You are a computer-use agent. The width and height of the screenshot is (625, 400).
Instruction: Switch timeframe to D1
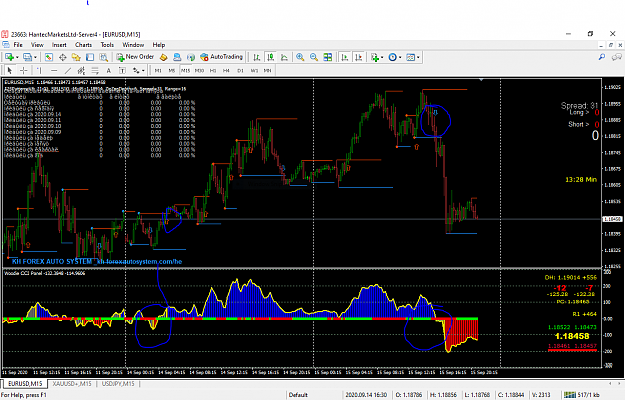240,71
